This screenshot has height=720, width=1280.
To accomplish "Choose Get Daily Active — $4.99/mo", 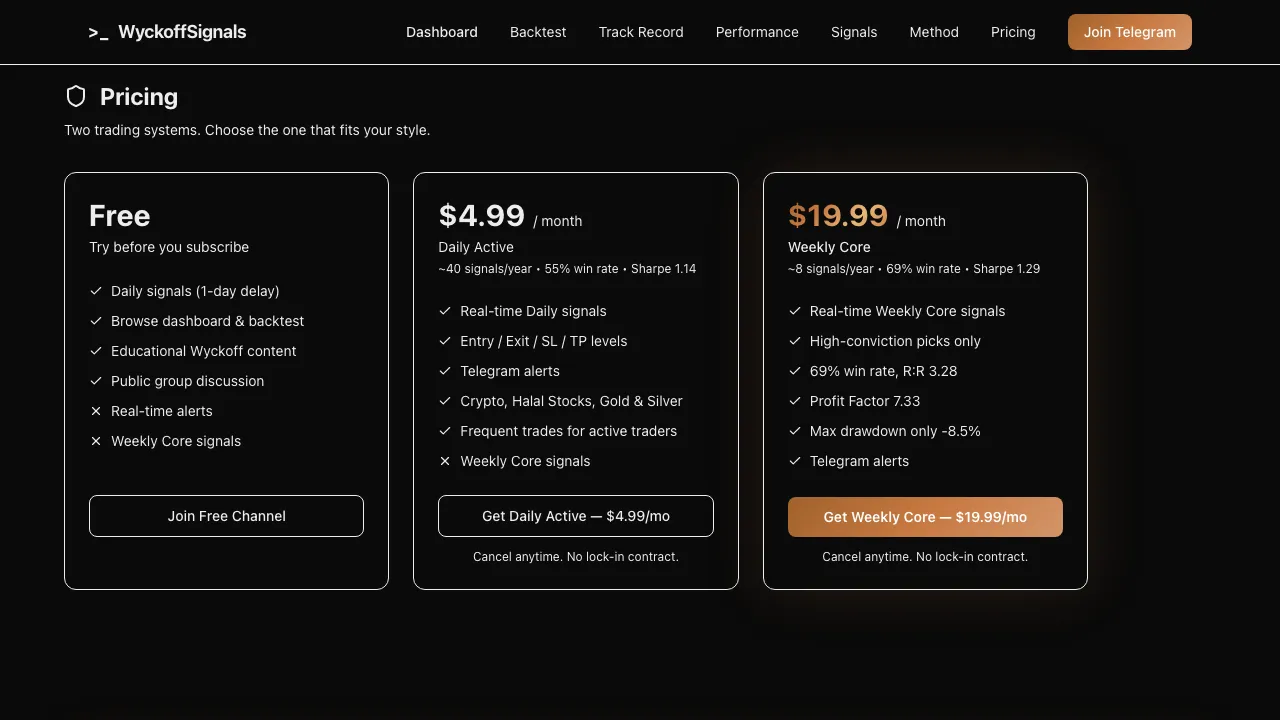I will (576, 516).
